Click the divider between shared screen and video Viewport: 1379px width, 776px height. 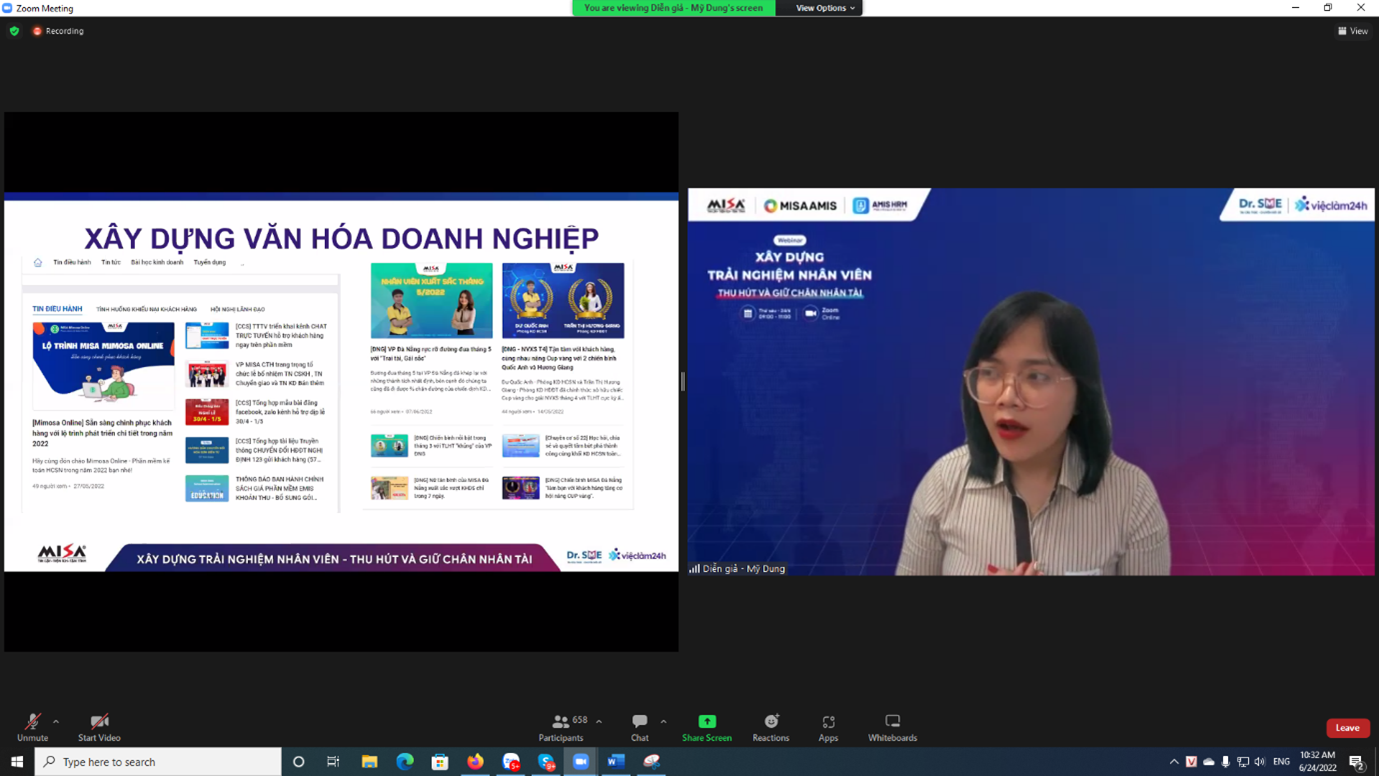click(683, 381)
